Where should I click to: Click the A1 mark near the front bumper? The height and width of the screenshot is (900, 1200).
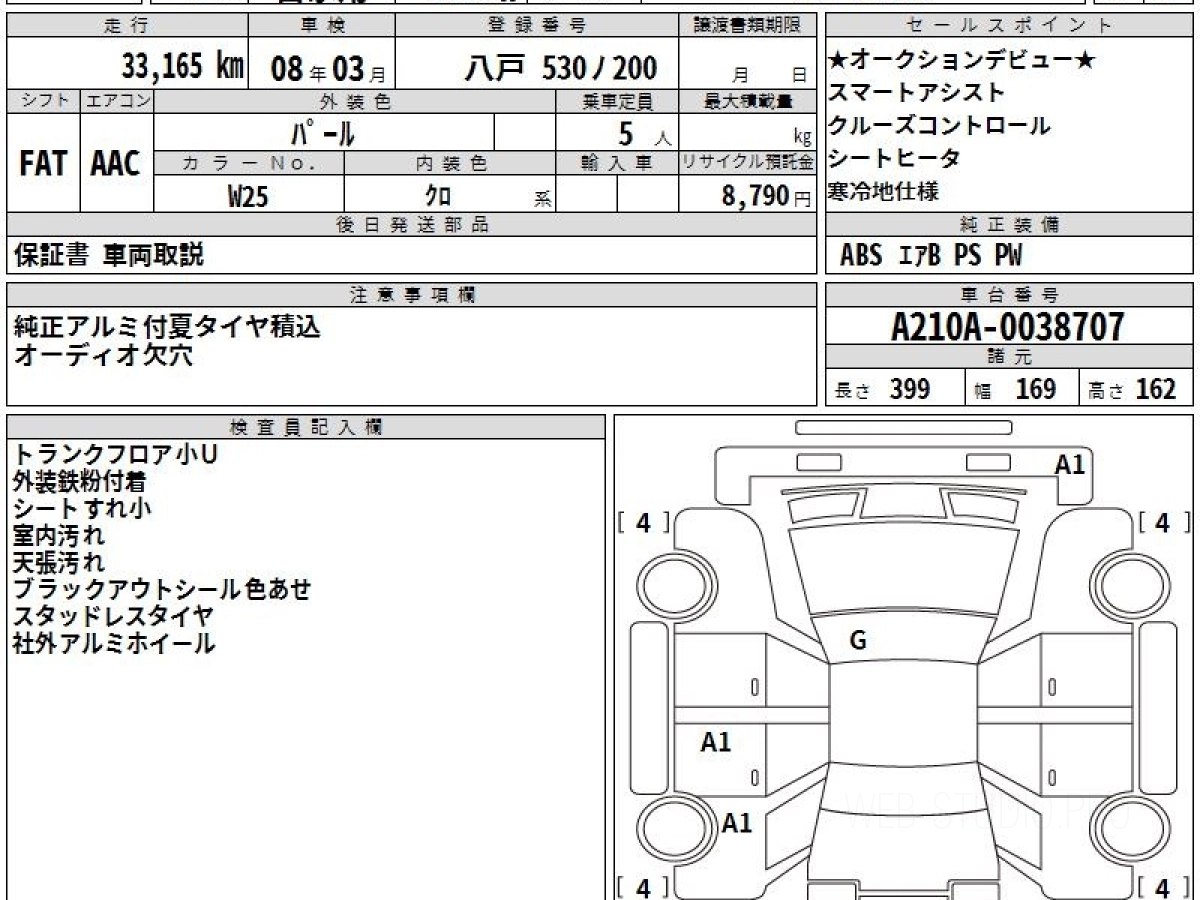[1069, 464]
